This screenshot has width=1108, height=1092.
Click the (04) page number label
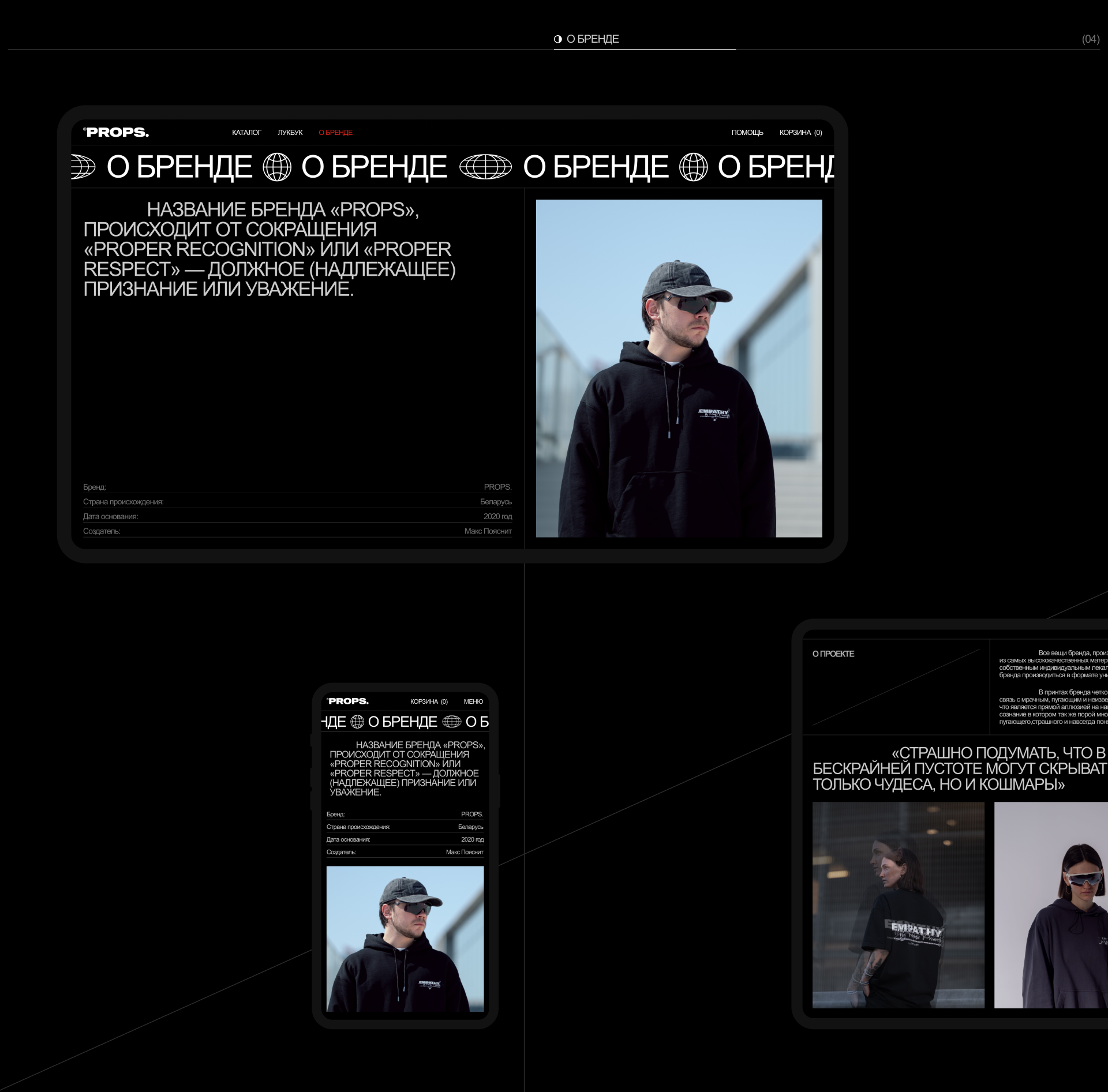pyautogui.click(x=1090, y=39)
